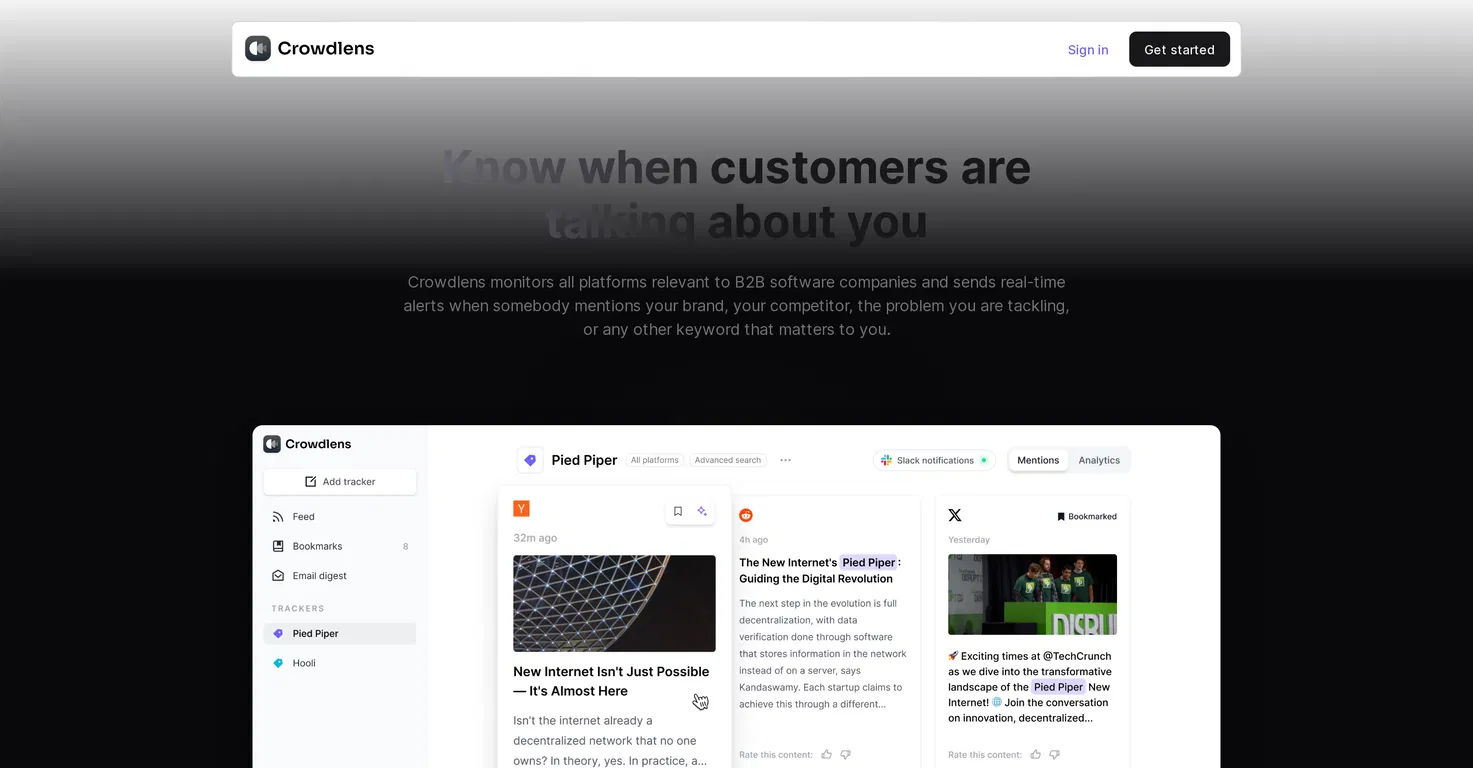Click the sparkle AI icon on card
This screenshot has width=1473, height=768.
pos(702,511)
